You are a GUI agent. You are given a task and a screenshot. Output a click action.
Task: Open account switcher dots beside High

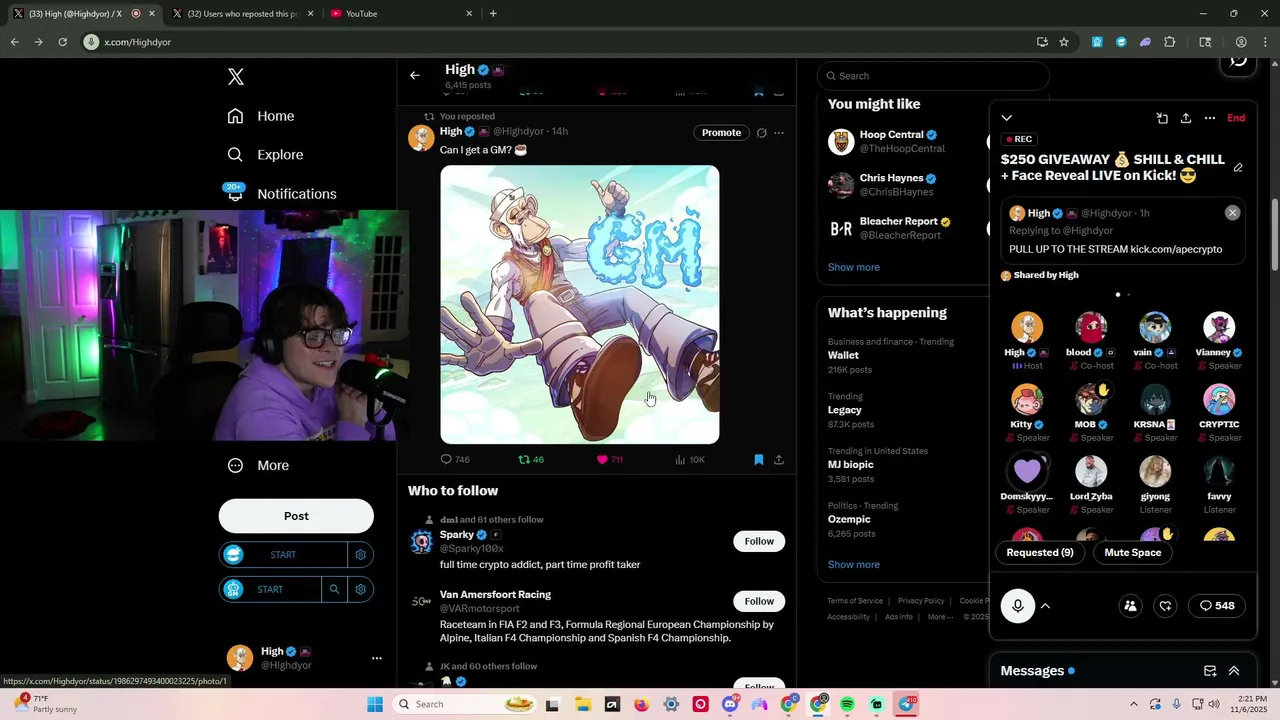click(x=377, y=658)
